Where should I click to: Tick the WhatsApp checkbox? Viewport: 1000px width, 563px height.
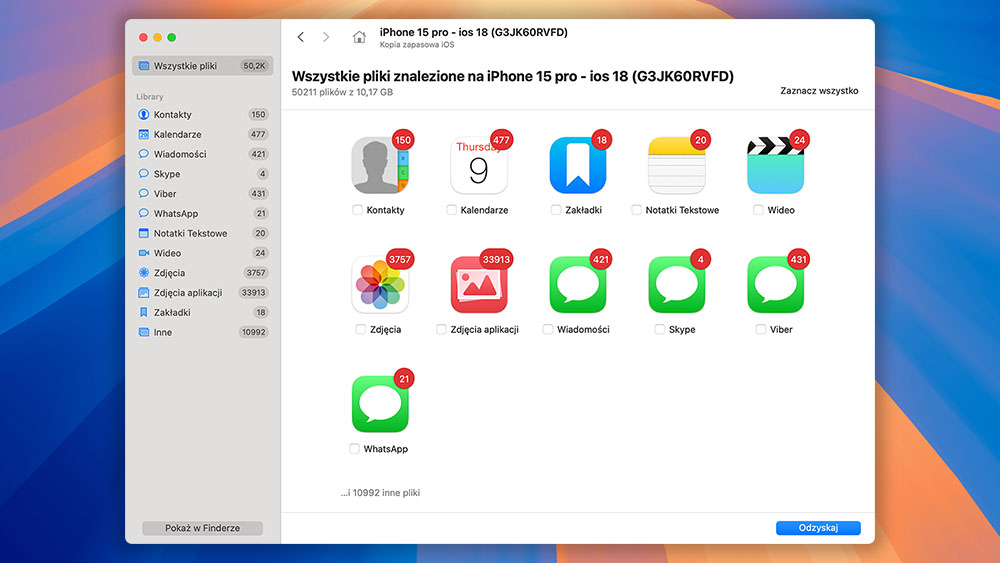point(355,449)
